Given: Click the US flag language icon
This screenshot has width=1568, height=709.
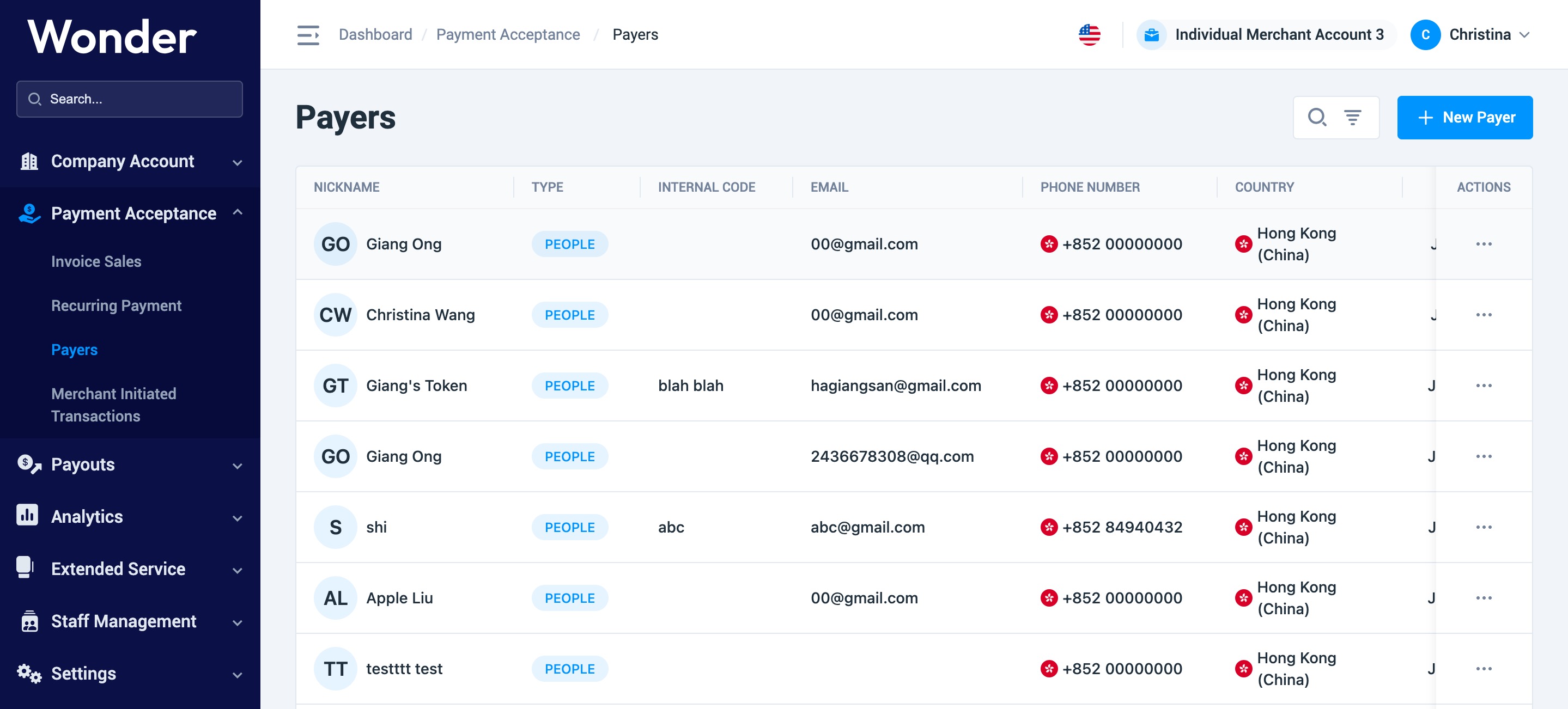Looking at the screenshot, I should tap(1089, 35).
